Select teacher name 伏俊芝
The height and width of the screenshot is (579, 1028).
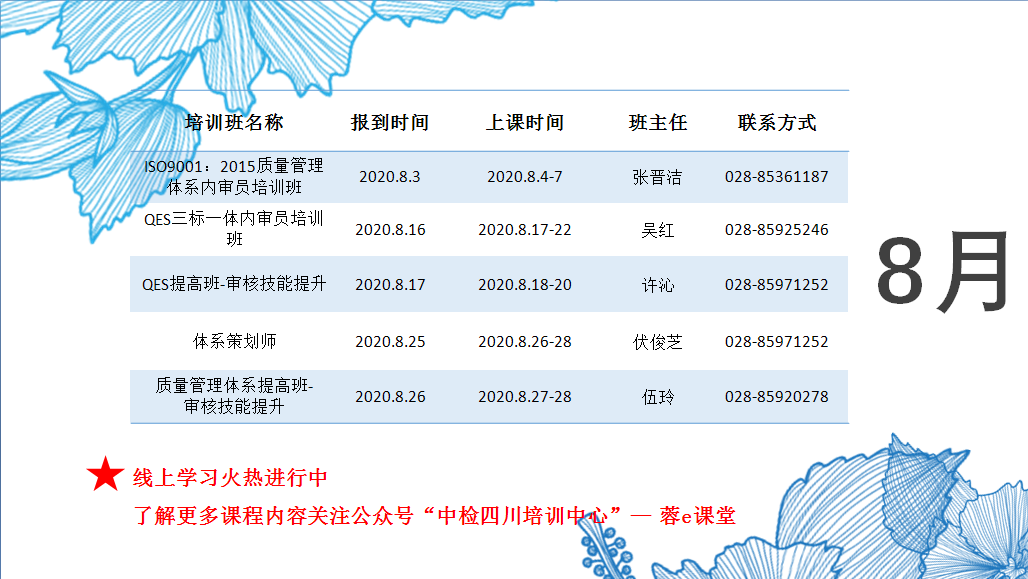coord(658,342)
